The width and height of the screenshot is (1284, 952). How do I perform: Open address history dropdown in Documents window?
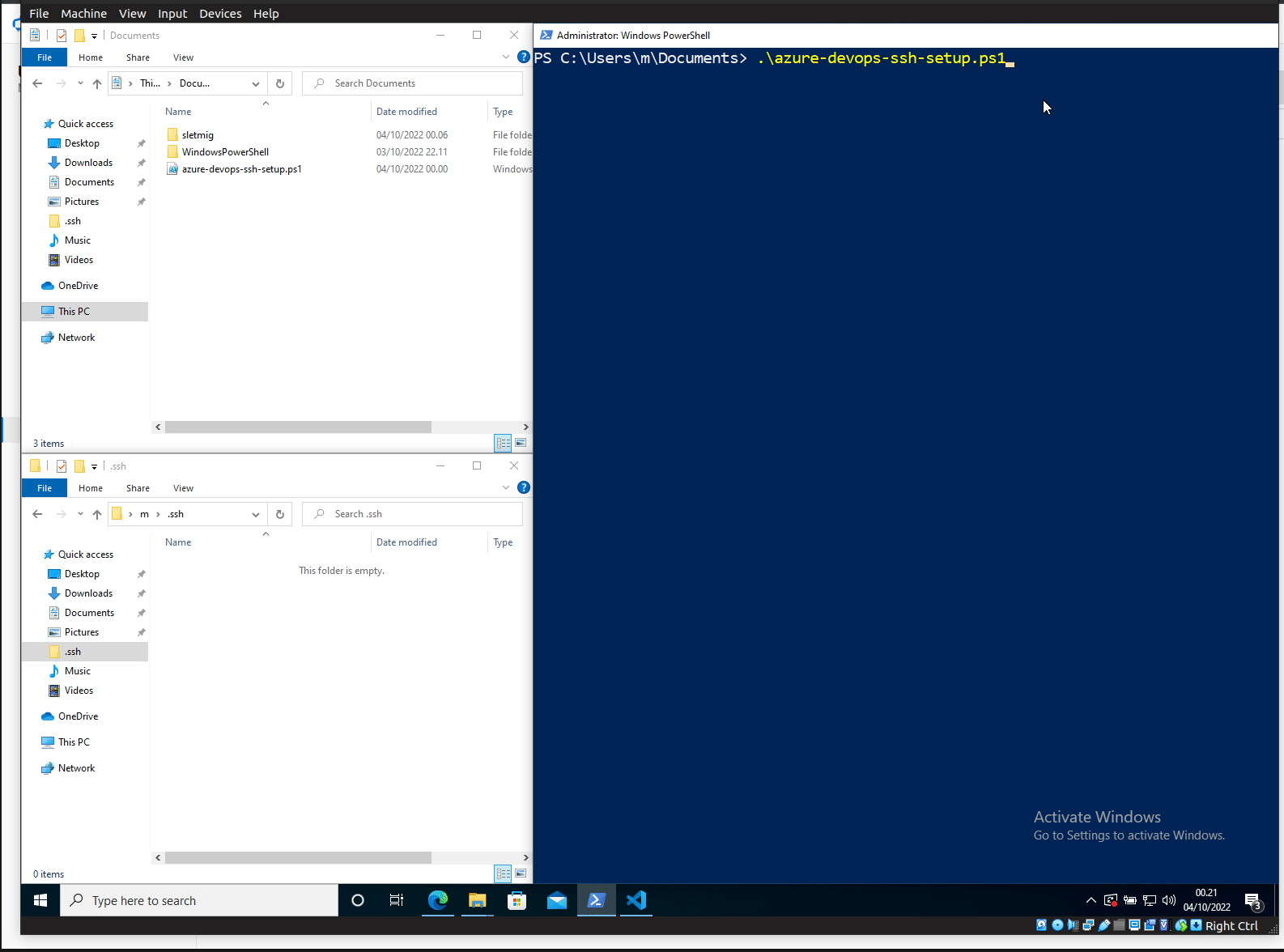click(x=256, y=83)
